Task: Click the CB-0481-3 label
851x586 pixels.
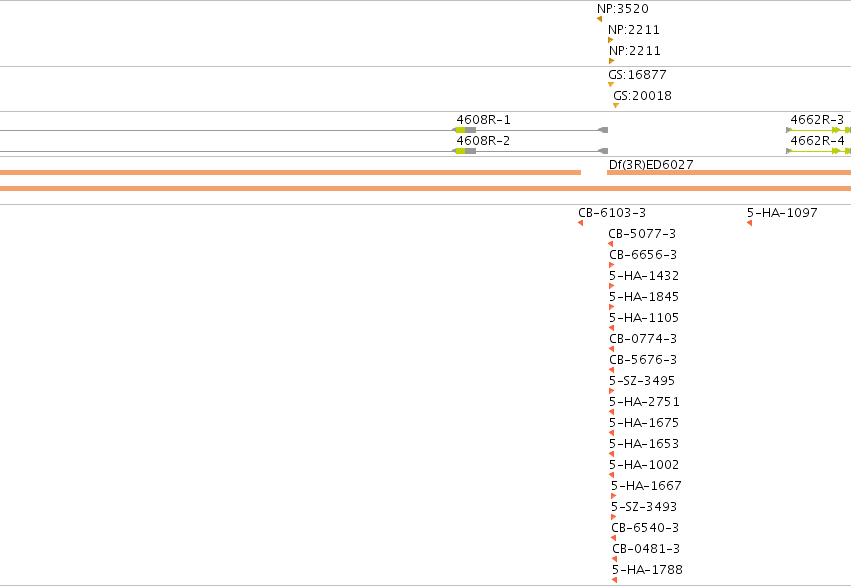Action: click(x=646, y=549)
